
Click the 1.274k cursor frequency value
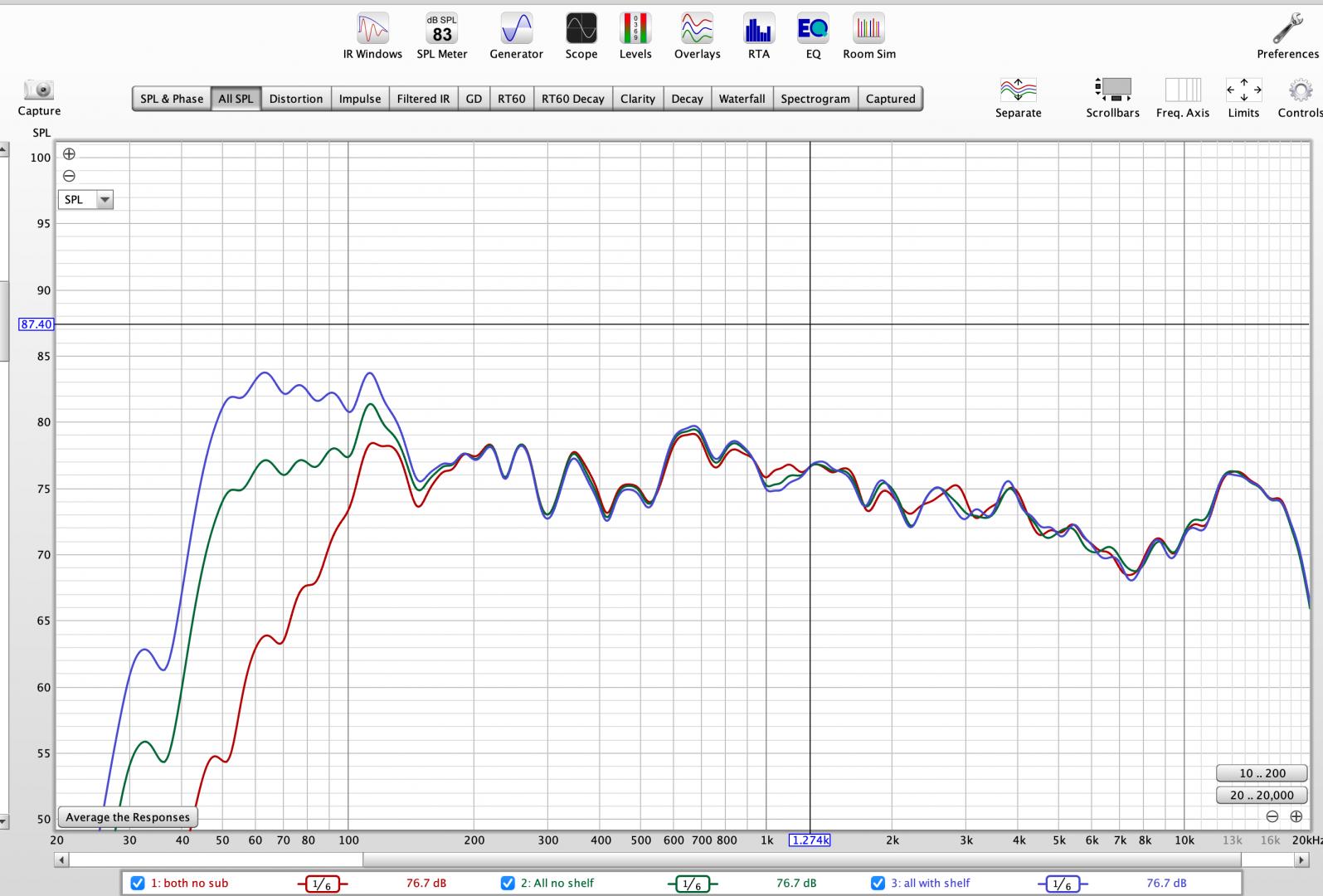click(810, 840)
